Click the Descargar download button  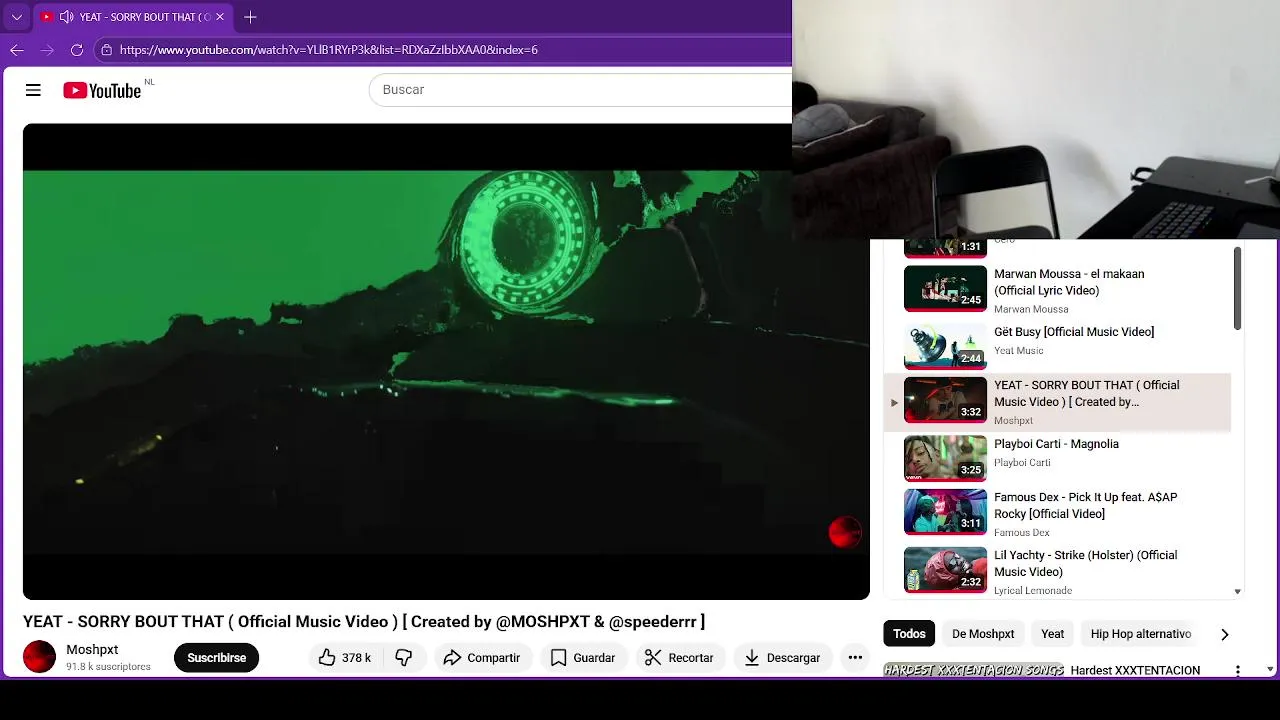pos(782,657)
